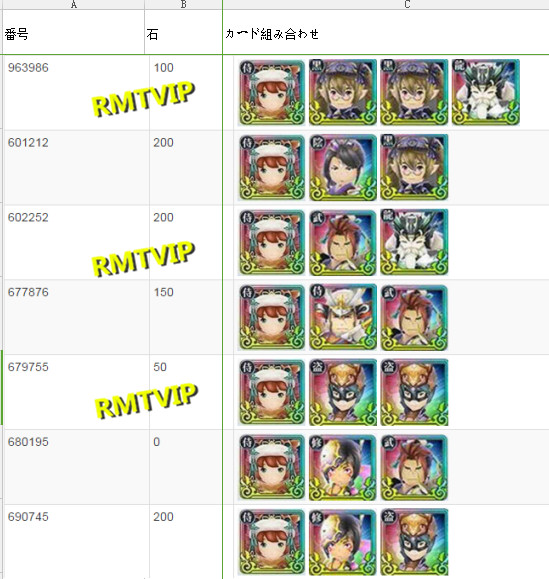Click the dragon-bearded card icon in row 963986

point(485,92)
